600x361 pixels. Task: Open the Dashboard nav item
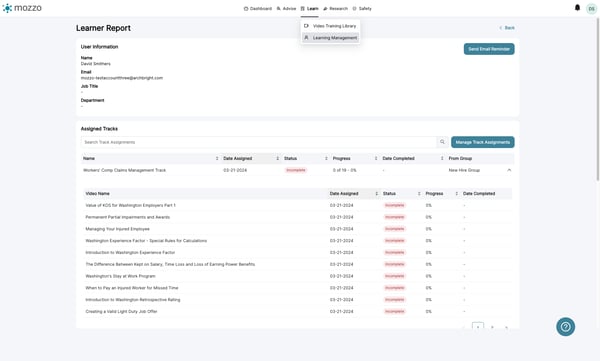click(258, 8)
